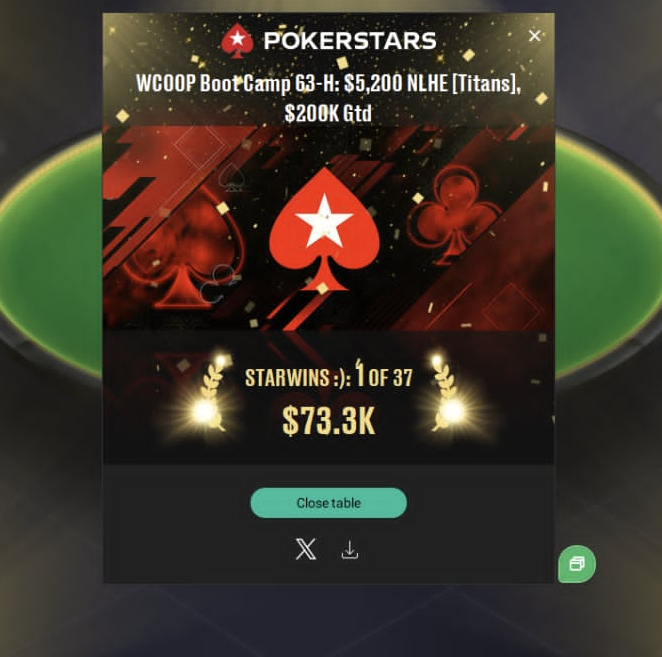Click the PokerStars red spade logo in header
The height and width of the screenshot is (657, 662).
(x=237, y=41)
